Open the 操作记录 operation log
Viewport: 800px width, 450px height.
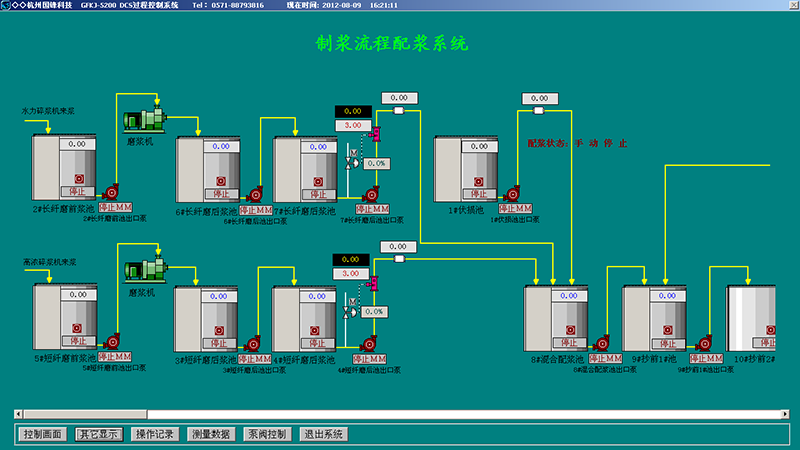pos(154,434)
